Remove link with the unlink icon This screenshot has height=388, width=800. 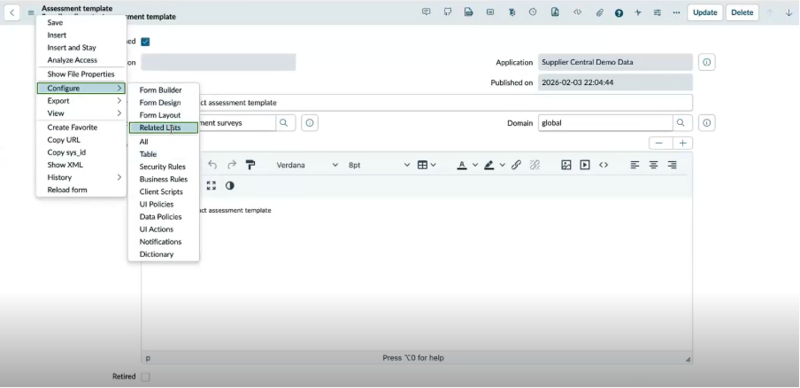(534, 165)
